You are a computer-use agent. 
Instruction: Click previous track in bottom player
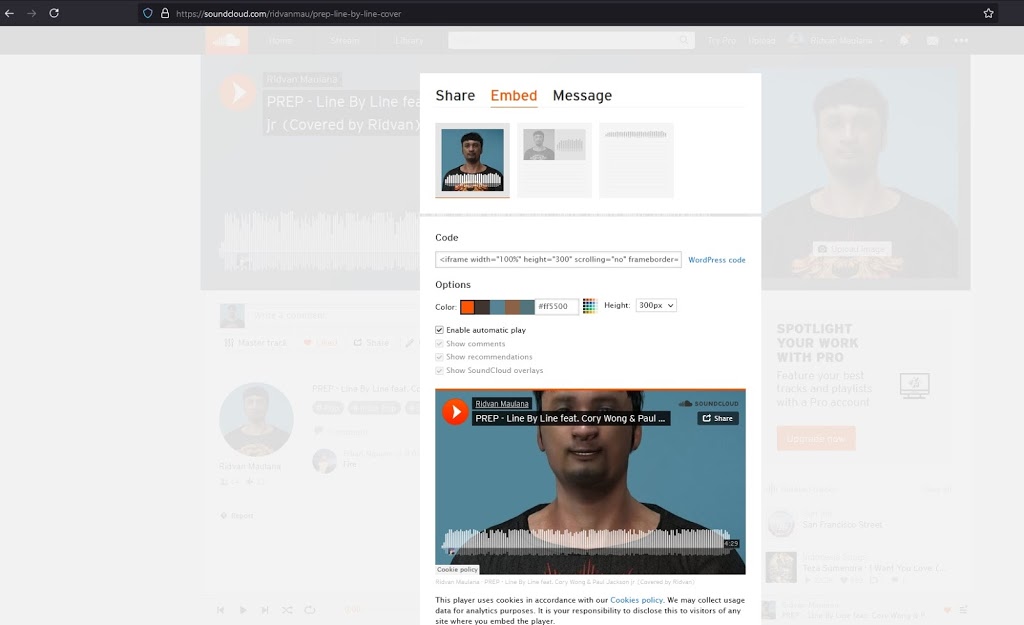click(221, 610)
